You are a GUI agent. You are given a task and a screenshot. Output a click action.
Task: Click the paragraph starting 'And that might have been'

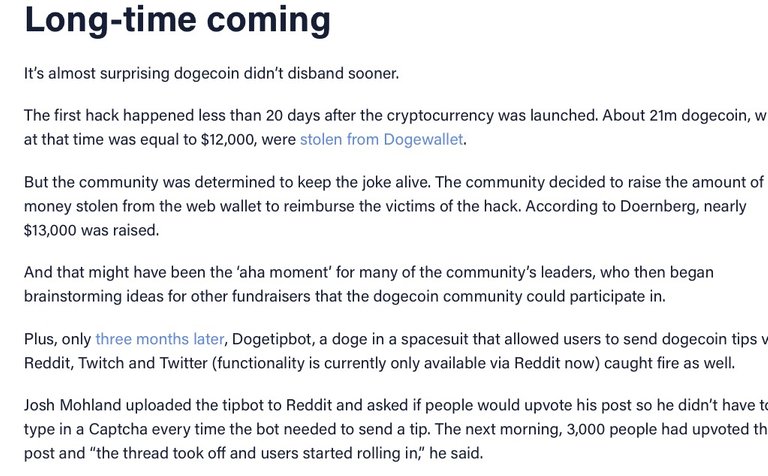[x=369, y=284]
